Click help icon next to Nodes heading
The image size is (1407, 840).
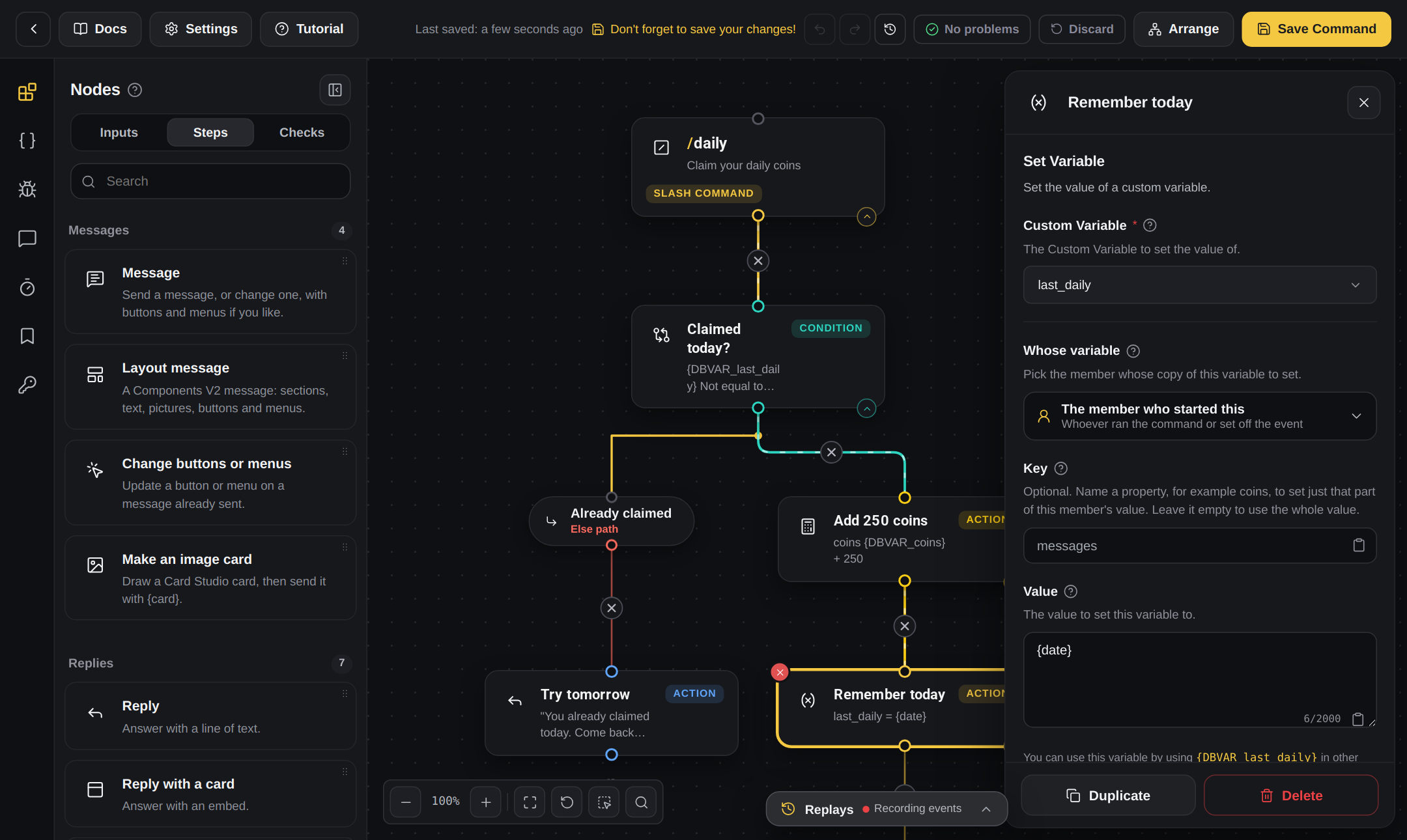click(x=135, y=90)
